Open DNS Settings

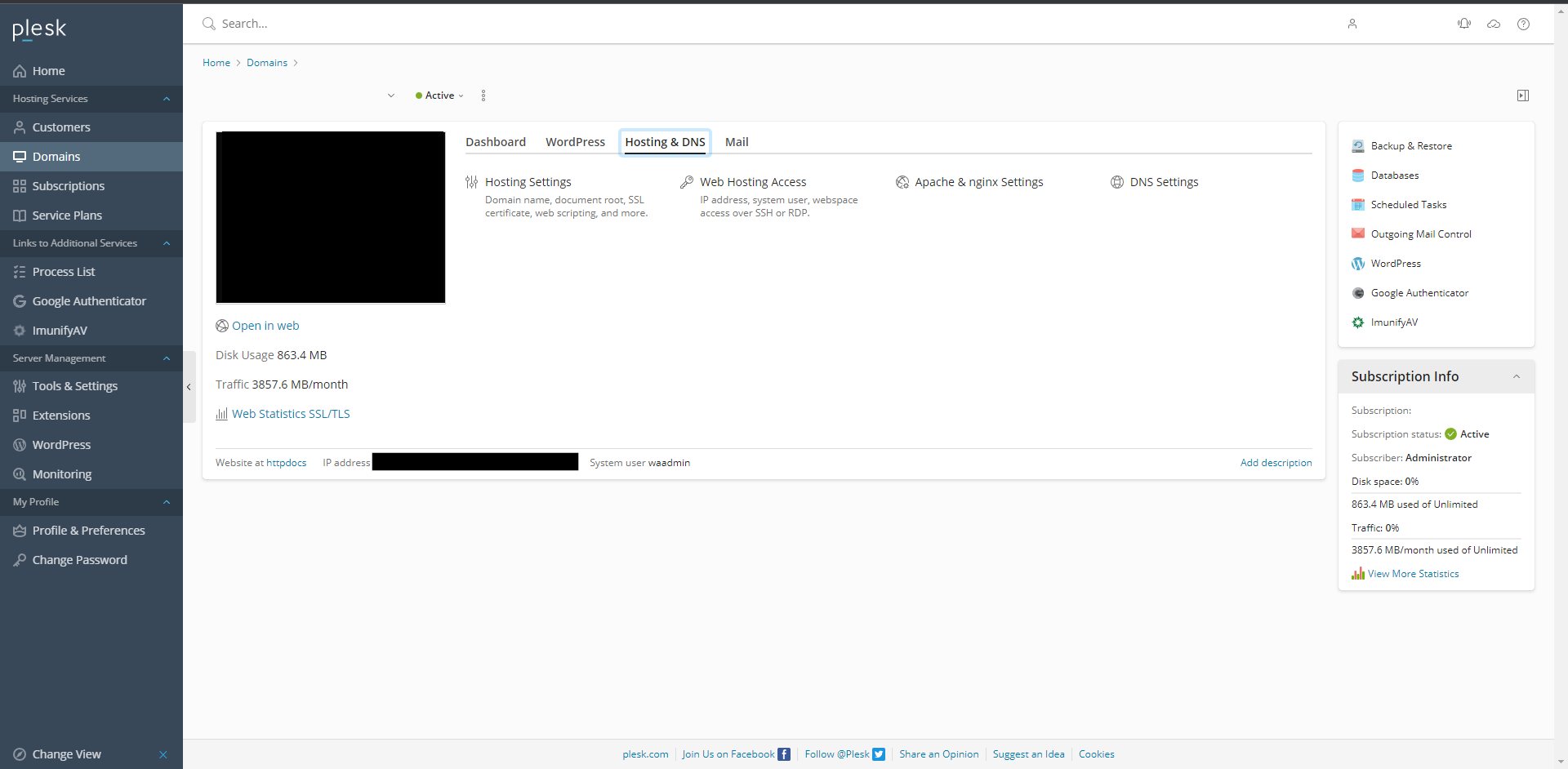click(1164, 182)
